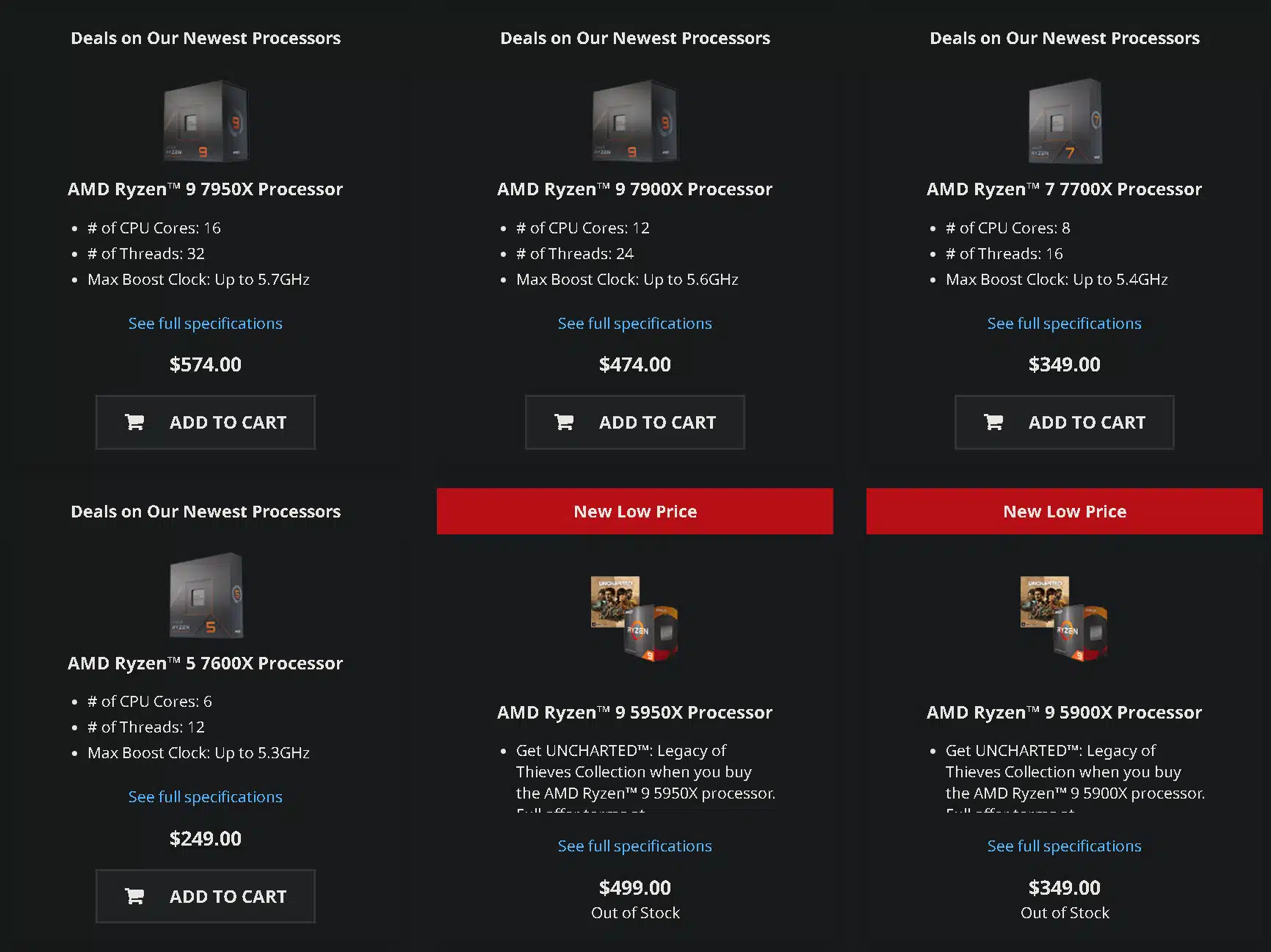1271x952 pixels.
Task: Add the $474.00 Ryzen 9 7900X to cart
Action: (x=635, y=422)
